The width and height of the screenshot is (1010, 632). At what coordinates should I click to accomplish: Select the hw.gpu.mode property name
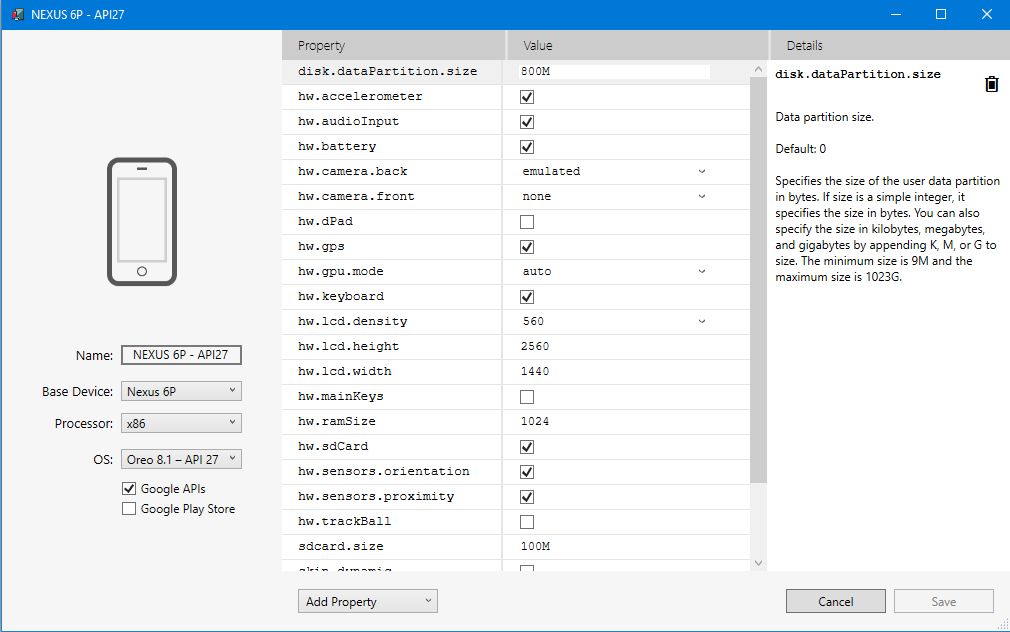[x=340, y=271]
